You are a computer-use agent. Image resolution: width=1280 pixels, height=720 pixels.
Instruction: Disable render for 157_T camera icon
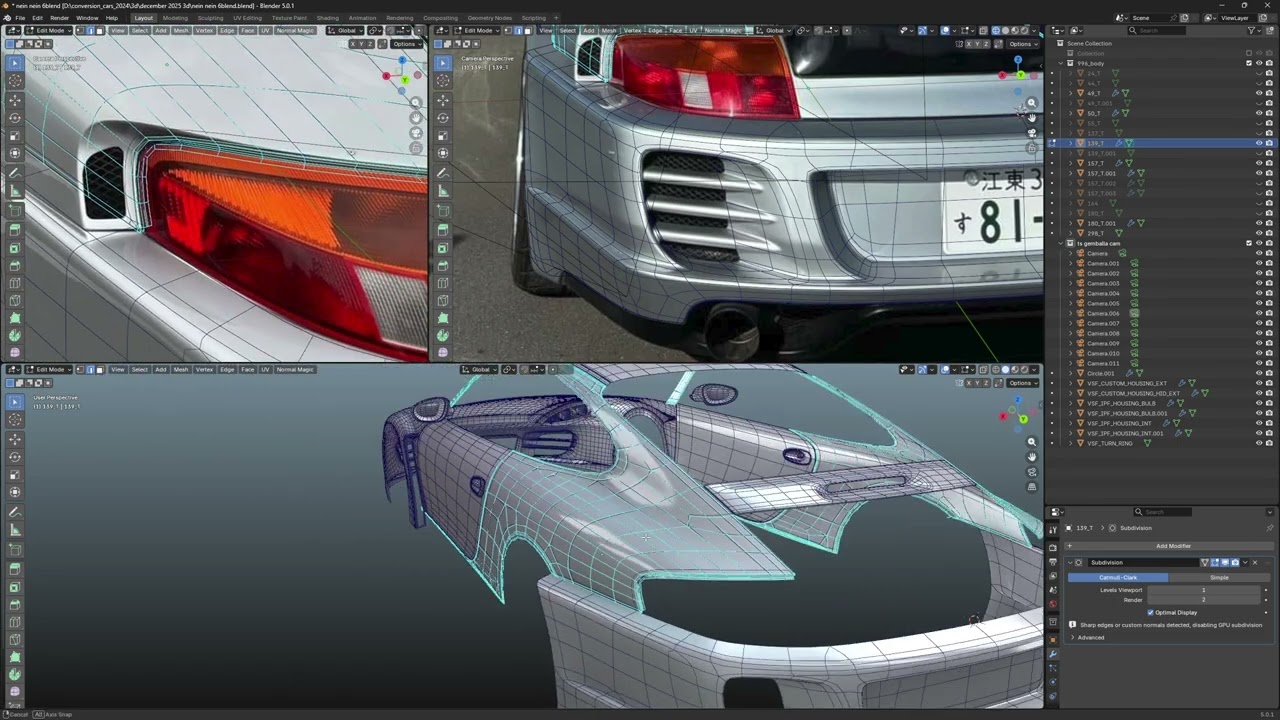pyautogui.click(x=1269, y=163)
